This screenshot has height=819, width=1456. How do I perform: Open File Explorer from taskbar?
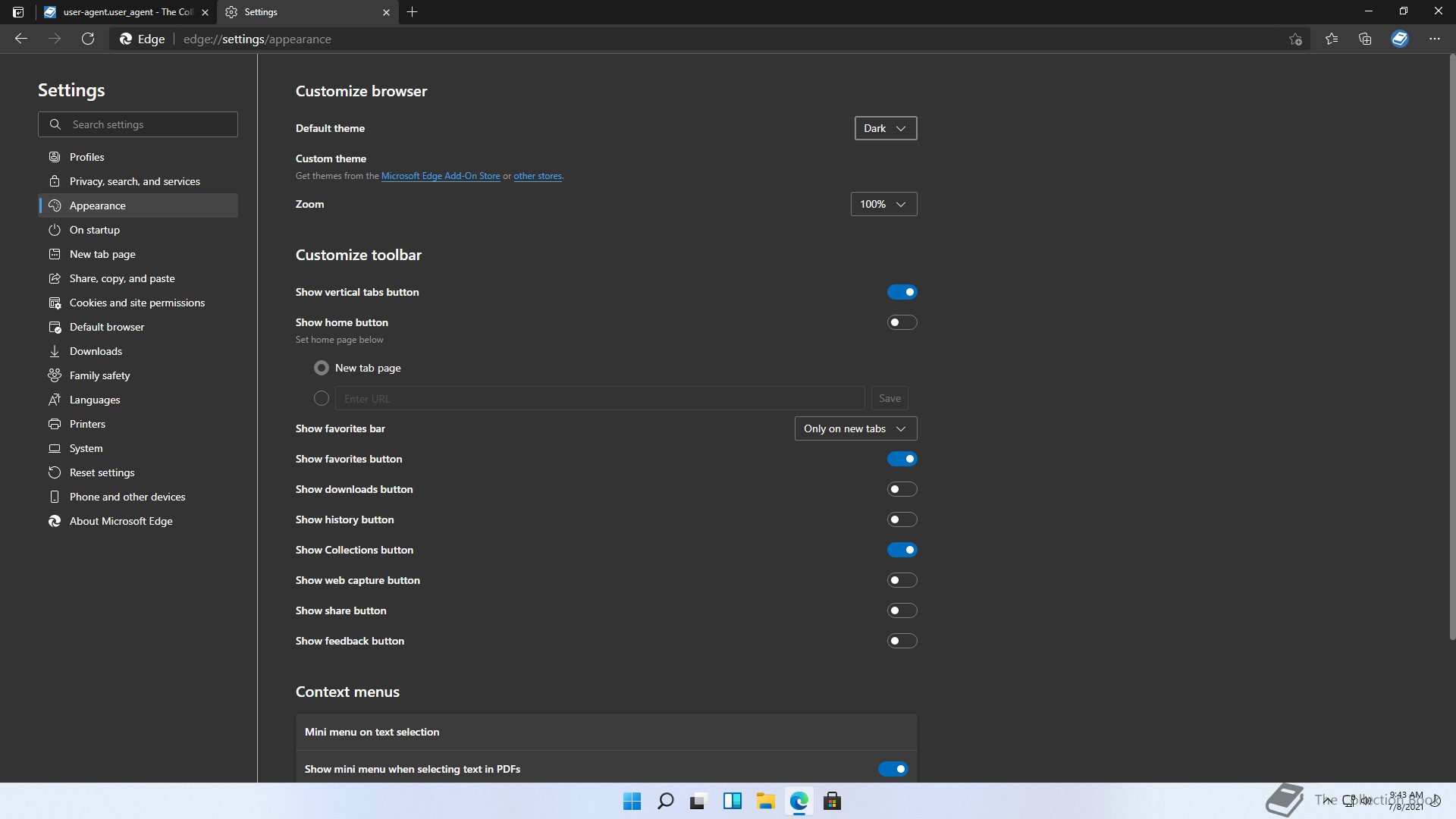point(765,801)
